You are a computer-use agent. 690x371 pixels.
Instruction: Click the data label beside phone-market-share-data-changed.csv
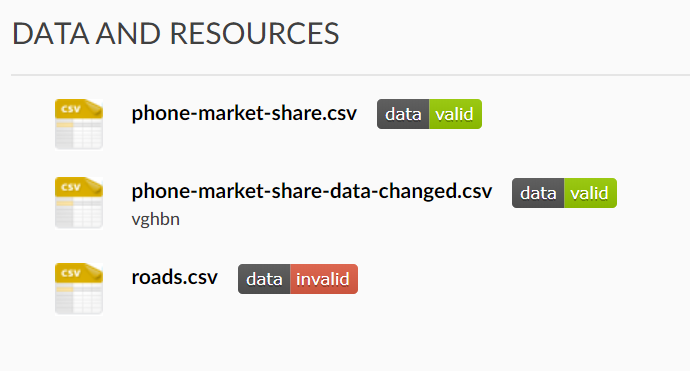click(x=538, y=193)
